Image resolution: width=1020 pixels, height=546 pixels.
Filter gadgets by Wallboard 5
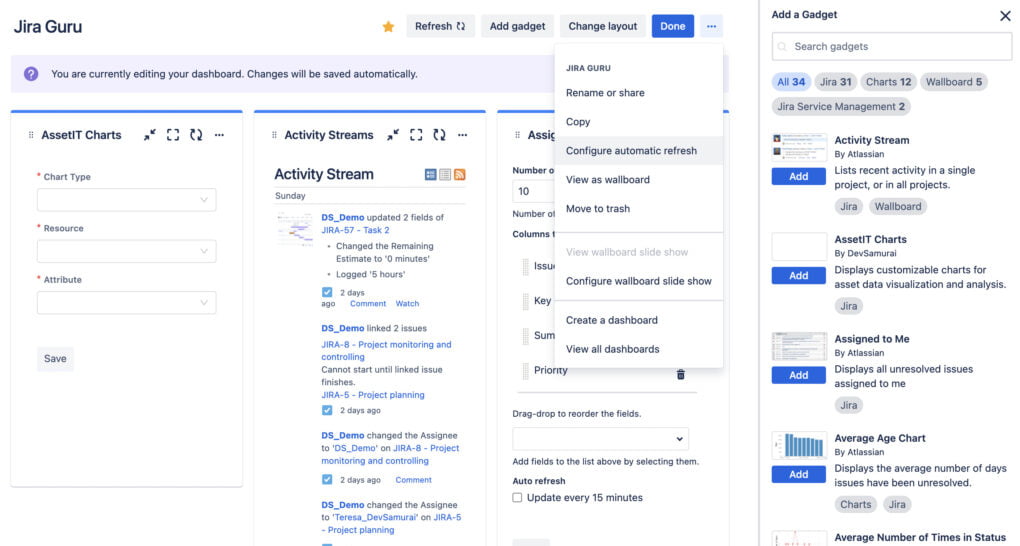[x=954, y=82]
